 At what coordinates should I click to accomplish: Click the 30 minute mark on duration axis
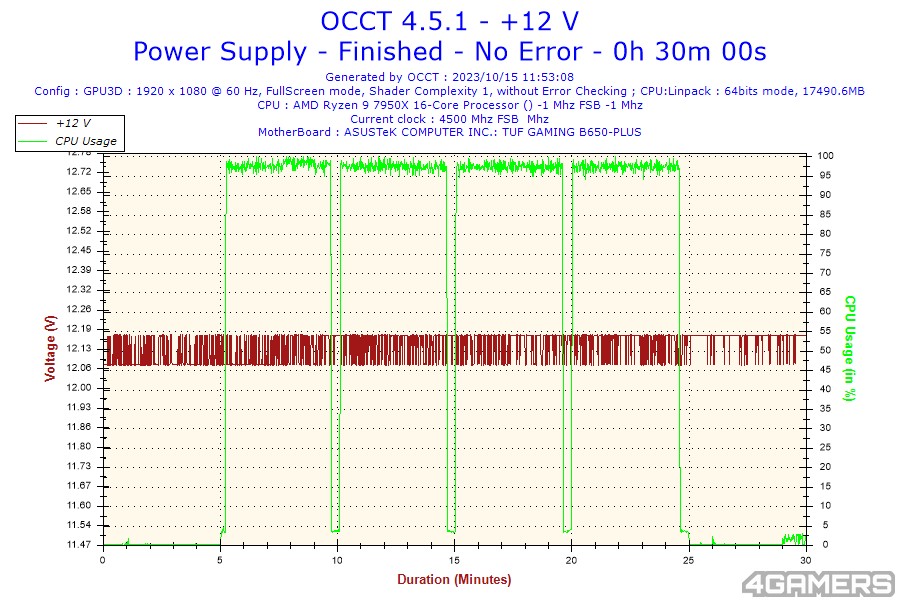(x=805, y=560)
